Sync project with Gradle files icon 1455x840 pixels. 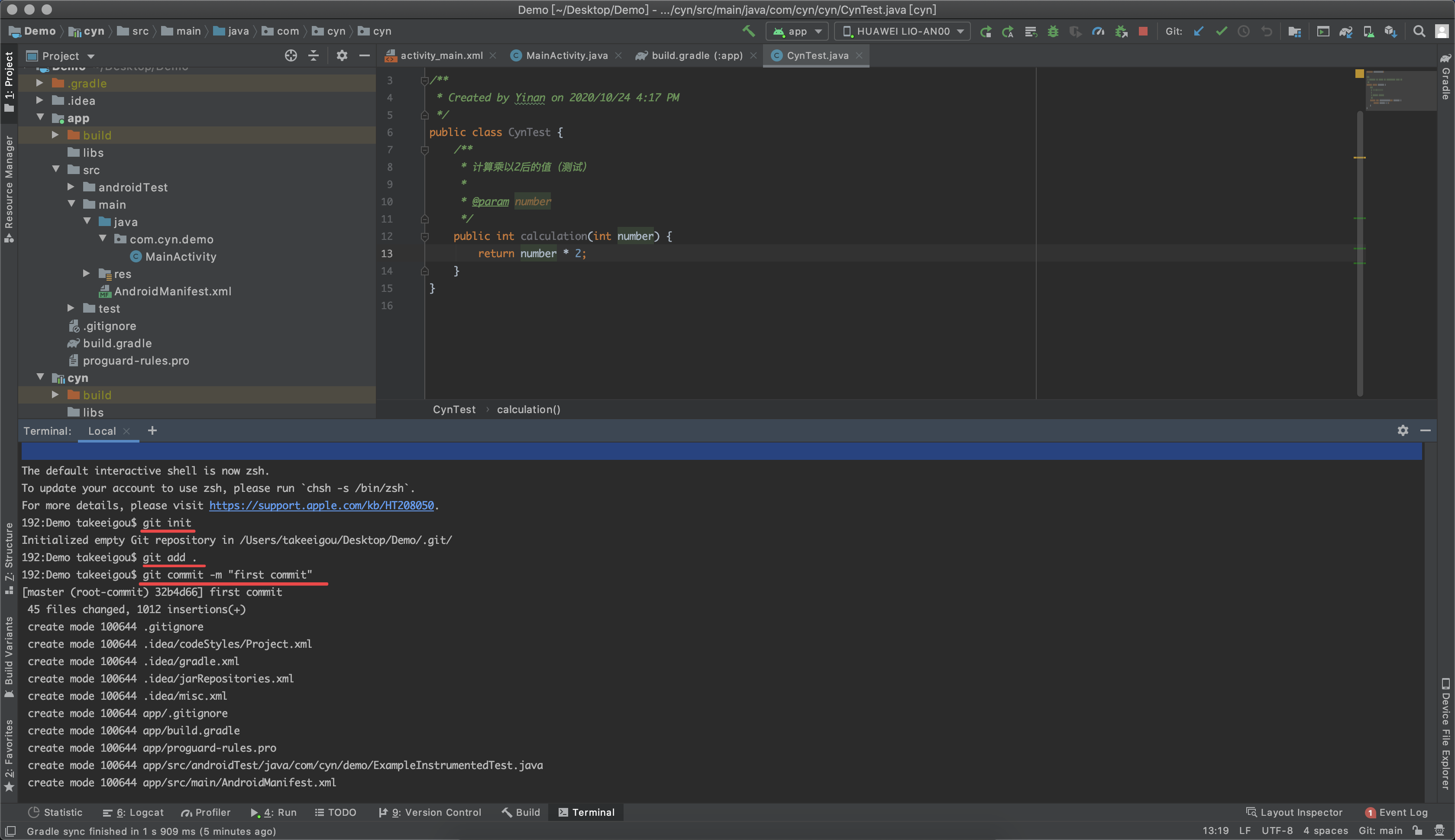coord(1345,31)
